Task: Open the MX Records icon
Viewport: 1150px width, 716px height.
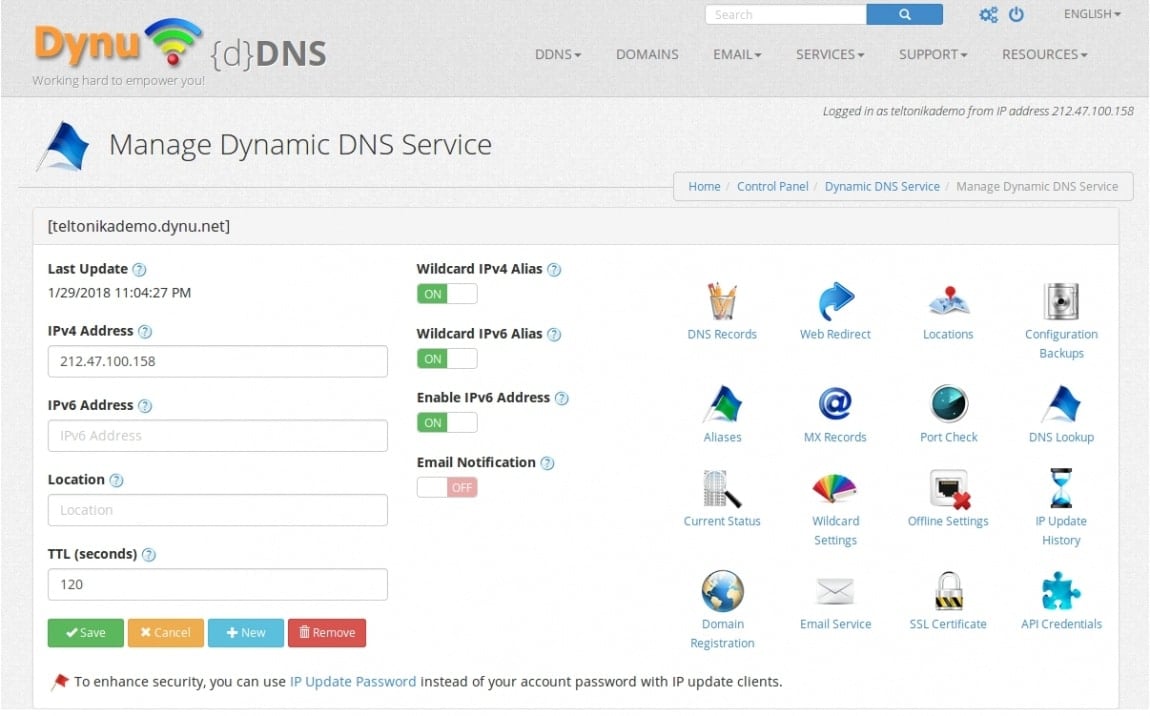Action: click(835, 403)
